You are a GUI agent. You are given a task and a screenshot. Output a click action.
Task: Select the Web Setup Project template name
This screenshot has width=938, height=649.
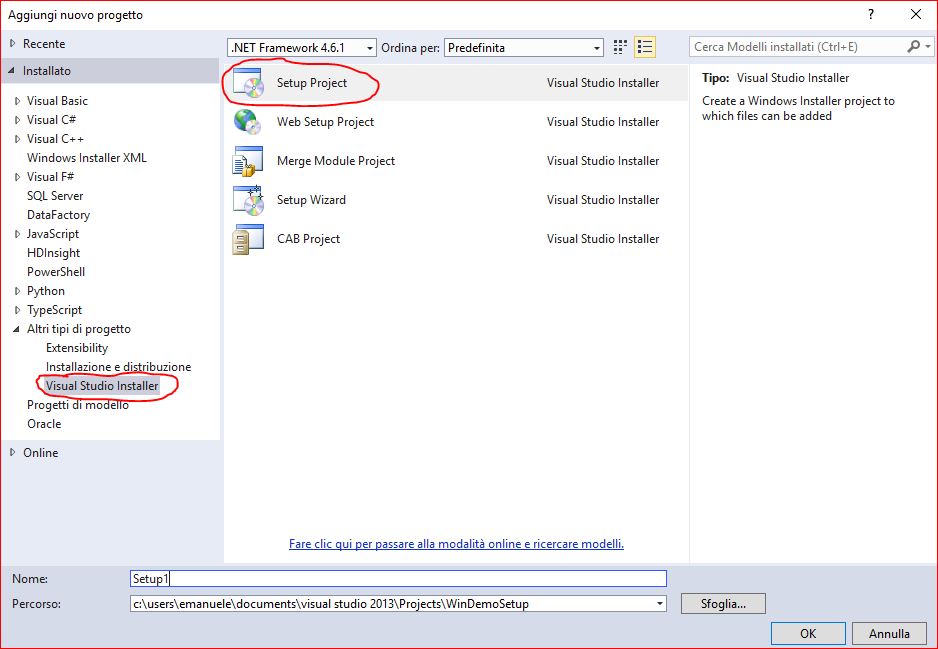click(x=325, y=122)
